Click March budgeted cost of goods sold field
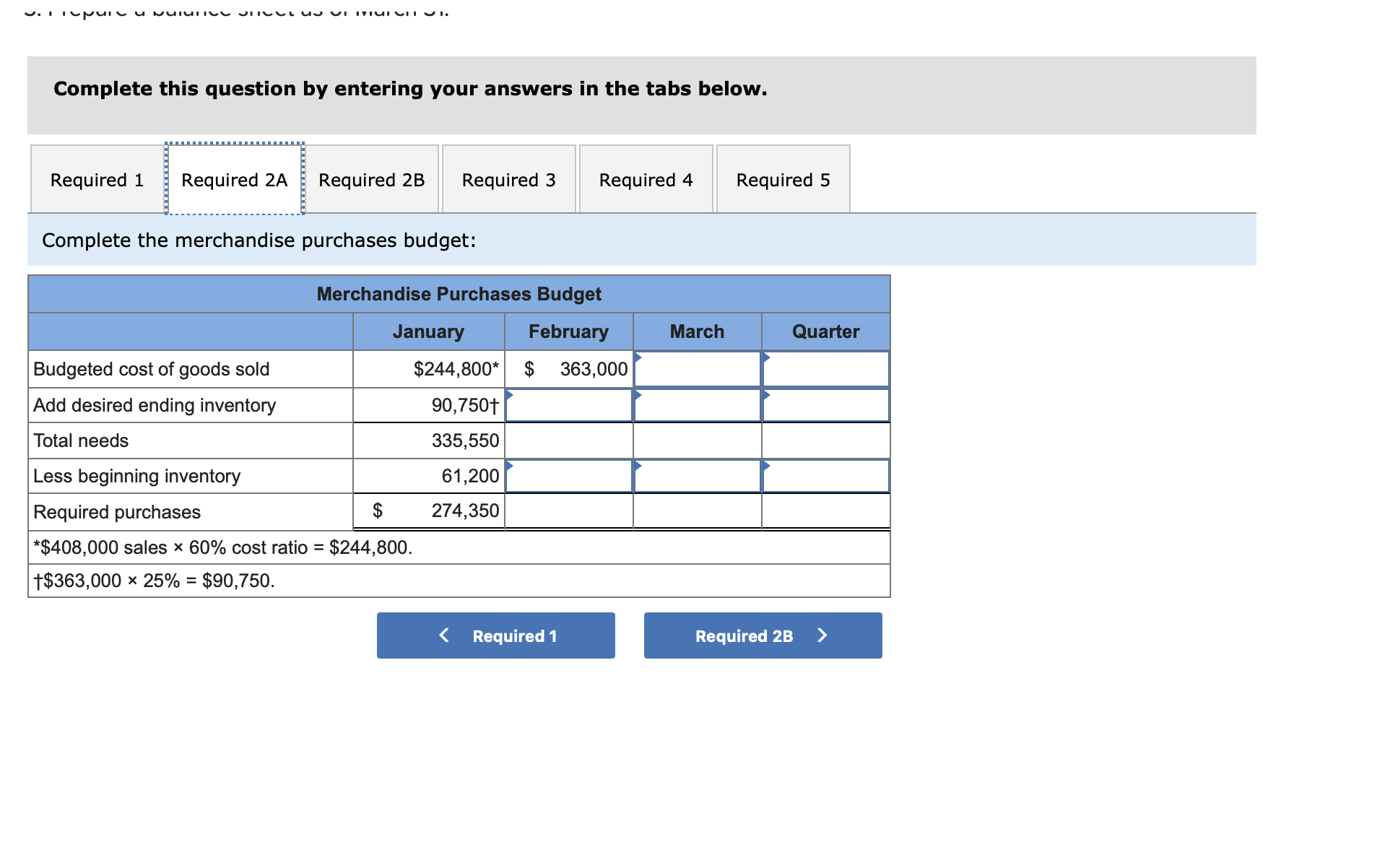Image resolution: width=1398 pixels, height=868 pixels. pos(698,369)
